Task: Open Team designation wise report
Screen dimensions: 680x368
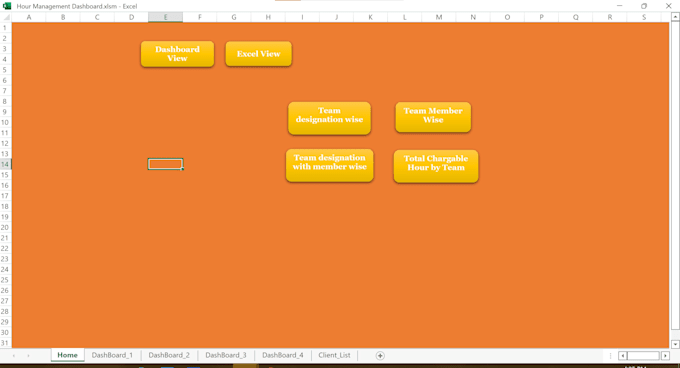Action: point(329,118)
